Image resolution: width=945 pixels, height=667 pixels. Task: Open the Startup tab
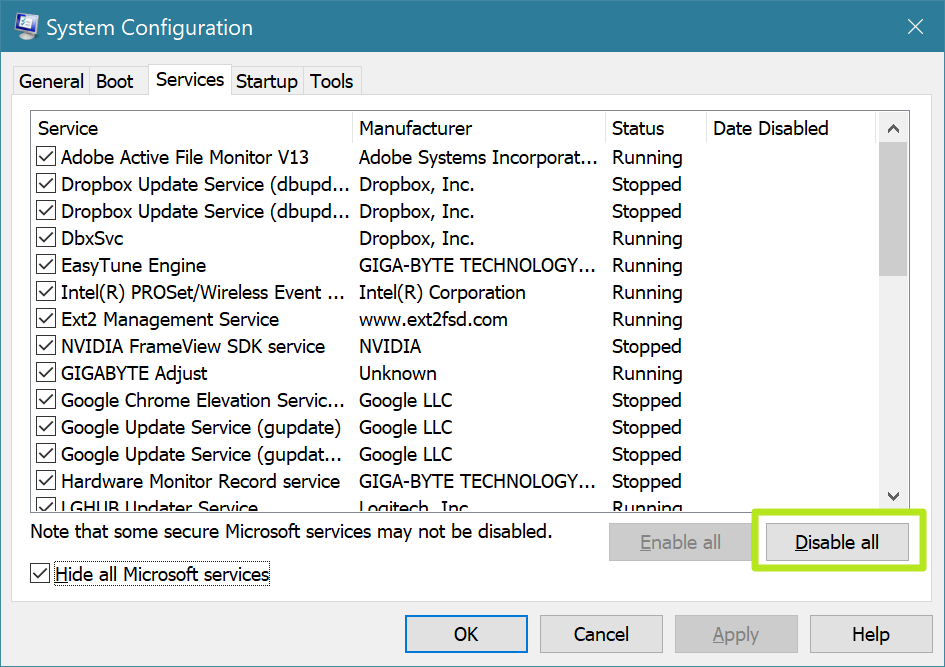tap(266, 80)
